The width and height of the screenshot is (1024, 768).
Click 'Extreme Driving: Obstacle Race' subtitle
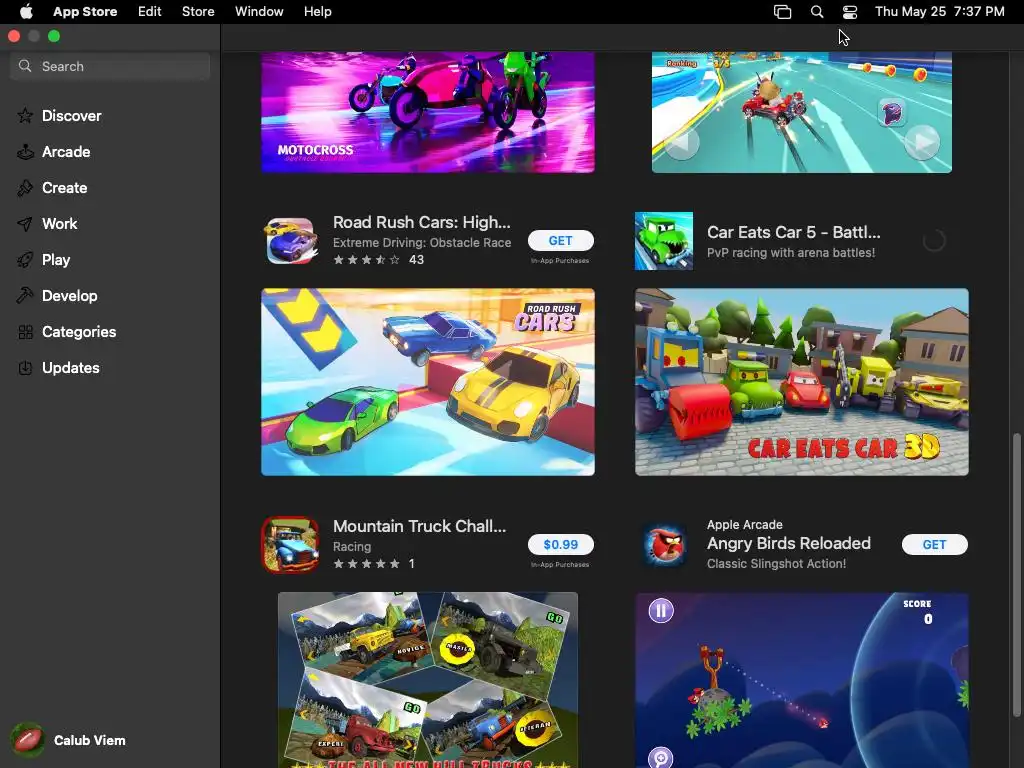(422, 242)
